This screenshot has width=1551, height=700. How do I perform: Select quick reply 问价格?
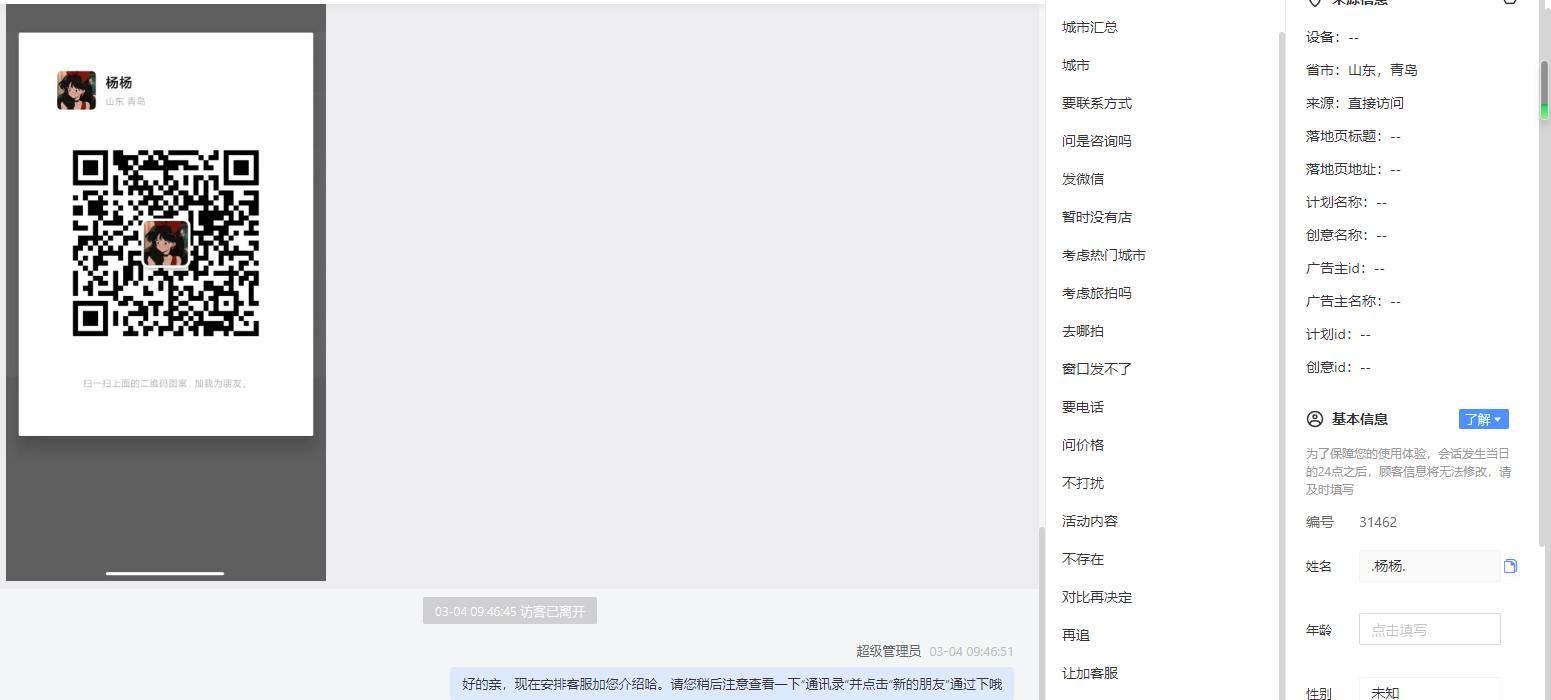[x=1083, y=445]
